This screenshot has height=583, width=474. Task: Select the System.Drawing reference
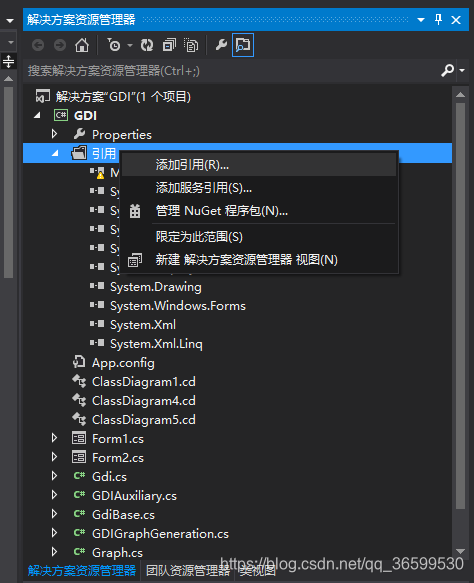tap(156, 287)
